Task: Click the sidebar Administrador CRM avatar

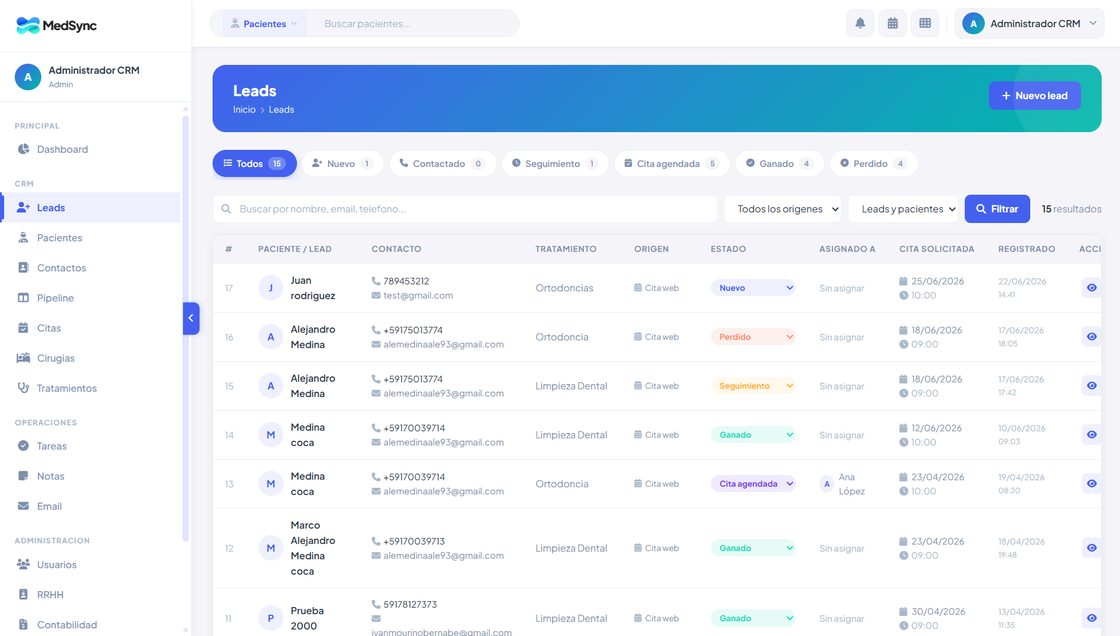Action: tap(28, 77)
